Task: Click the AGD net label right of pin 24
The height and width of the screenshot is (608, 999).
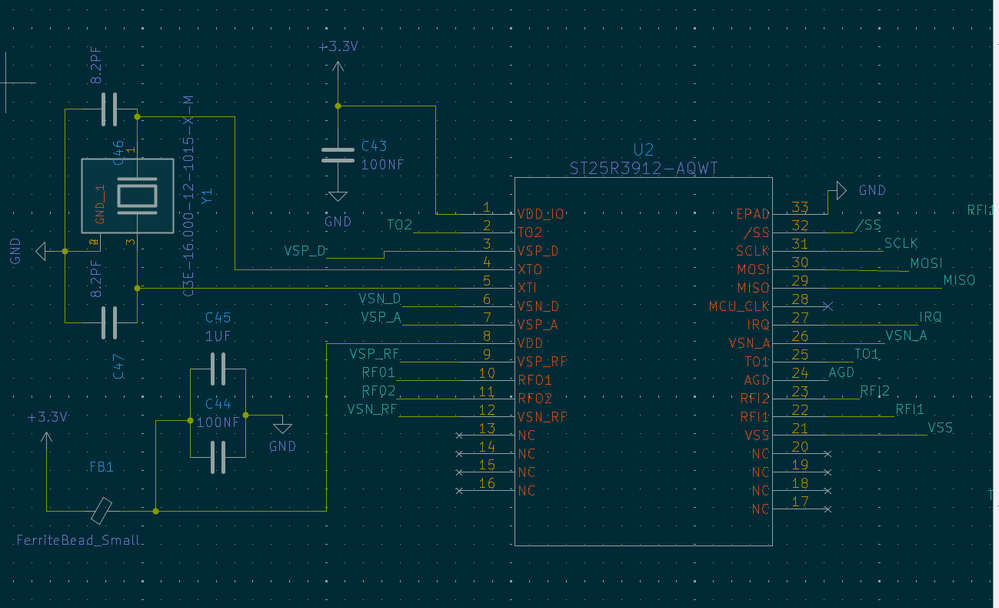Action: point(841,372)
